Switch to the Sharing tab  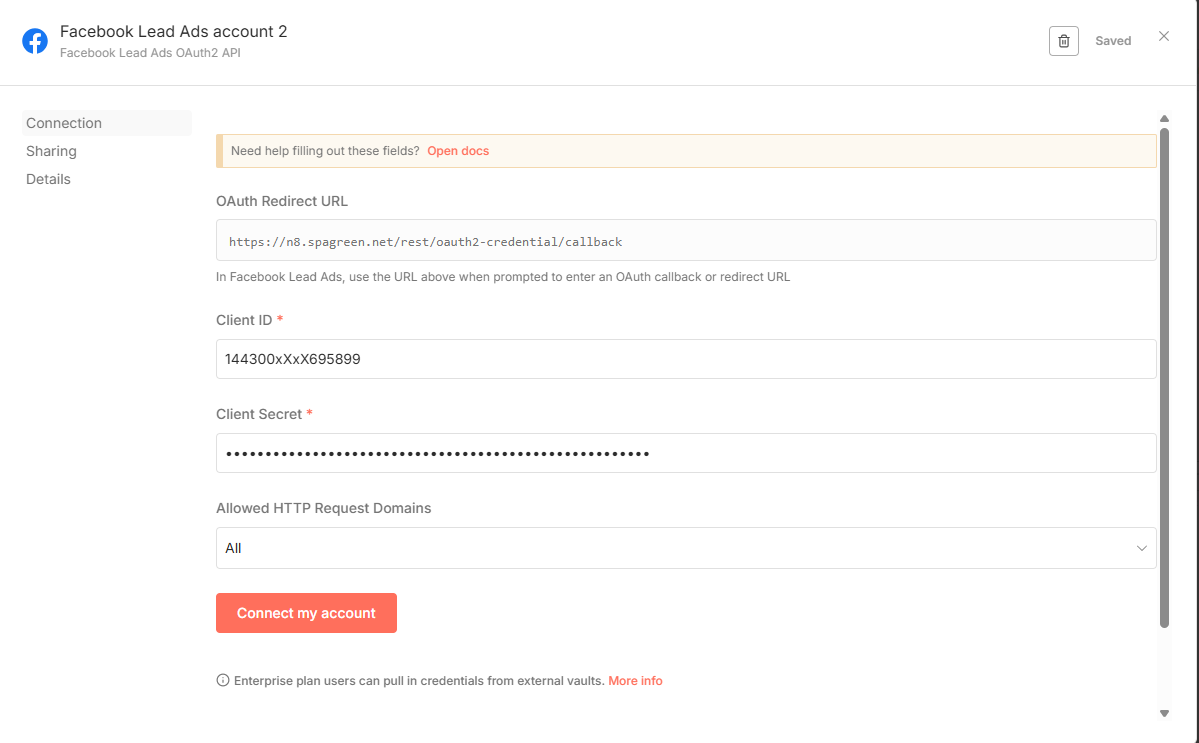[x=51, y=151]
